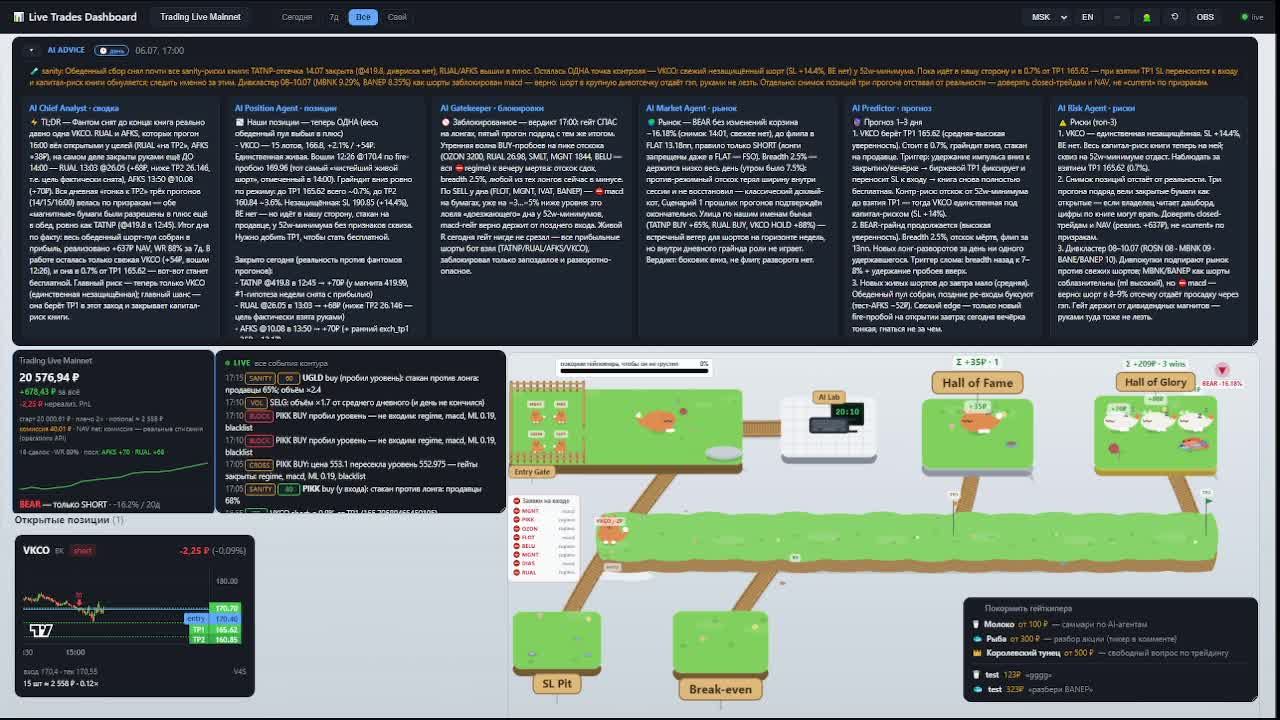Viewport: 1280px width, 720px height.
Task: Click the green equity curve chart
Action: pos(113,475)
